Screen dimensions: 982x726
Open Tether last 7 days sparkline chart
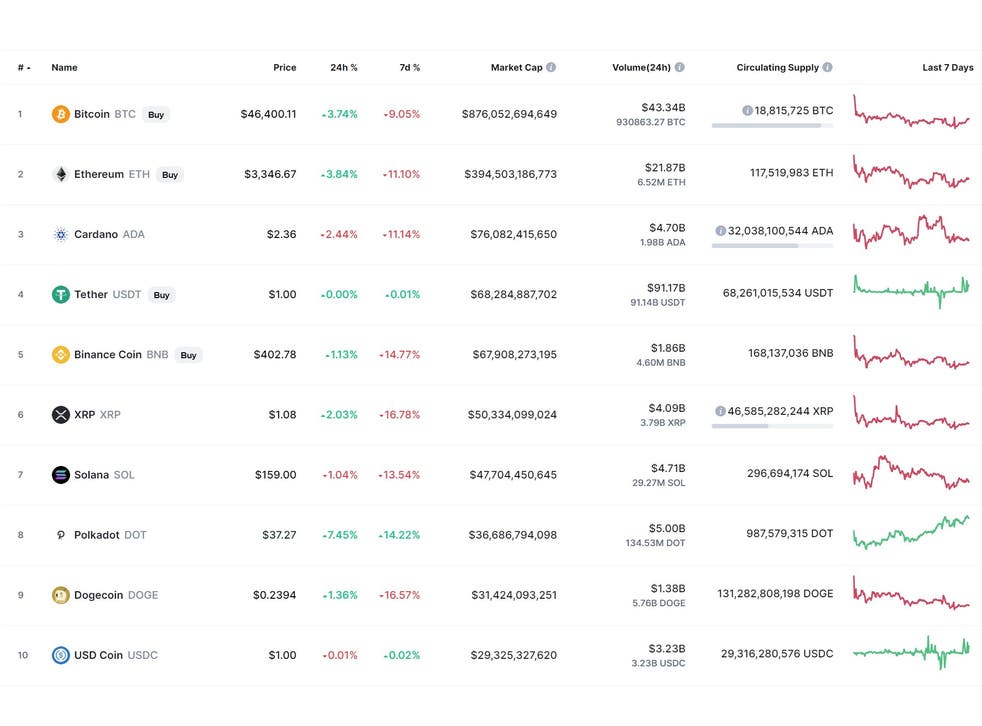[x=911, y=291]
